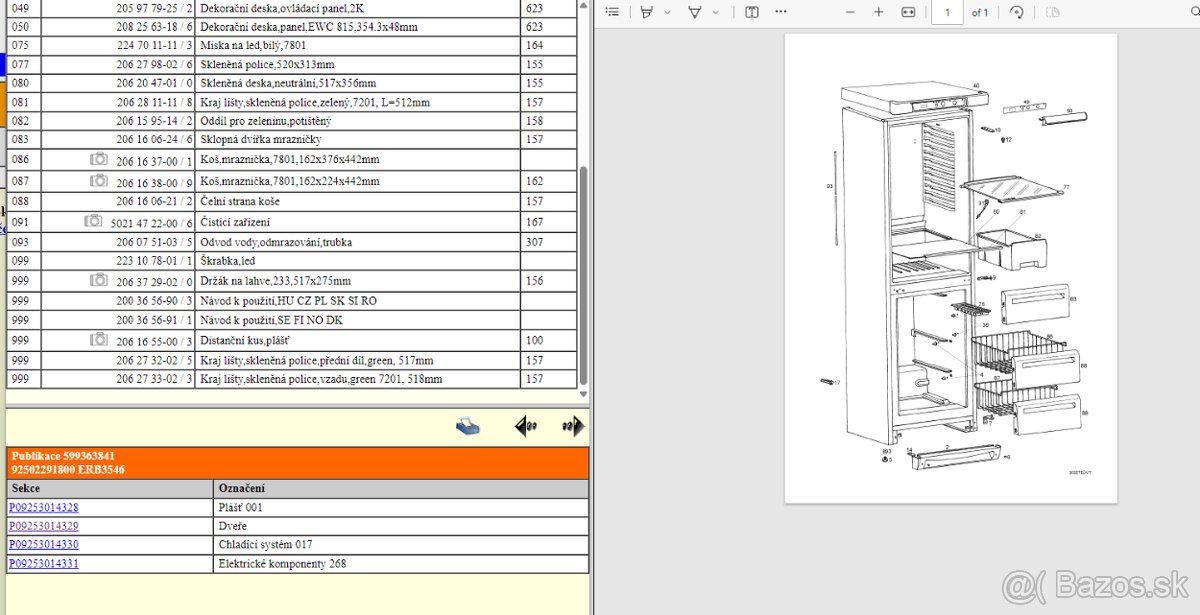Screen dimensions: 1200x615
Task: Expand the highlight tool options arrow
Action: [667, 12]
